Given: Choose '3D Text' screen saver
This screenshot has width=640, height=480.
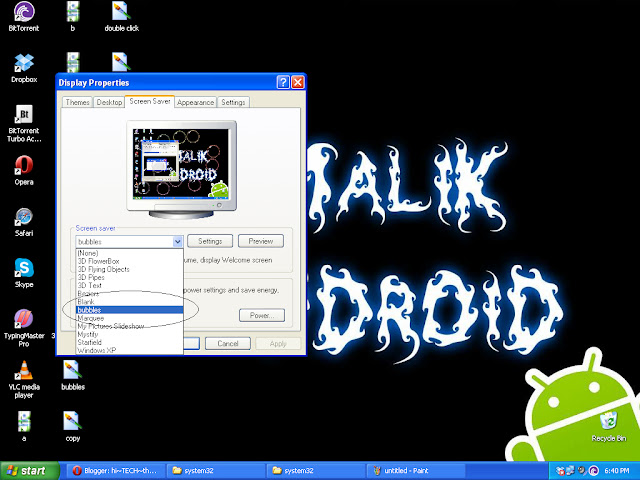Looking at the screenshot, I should [x=129, y=286].
